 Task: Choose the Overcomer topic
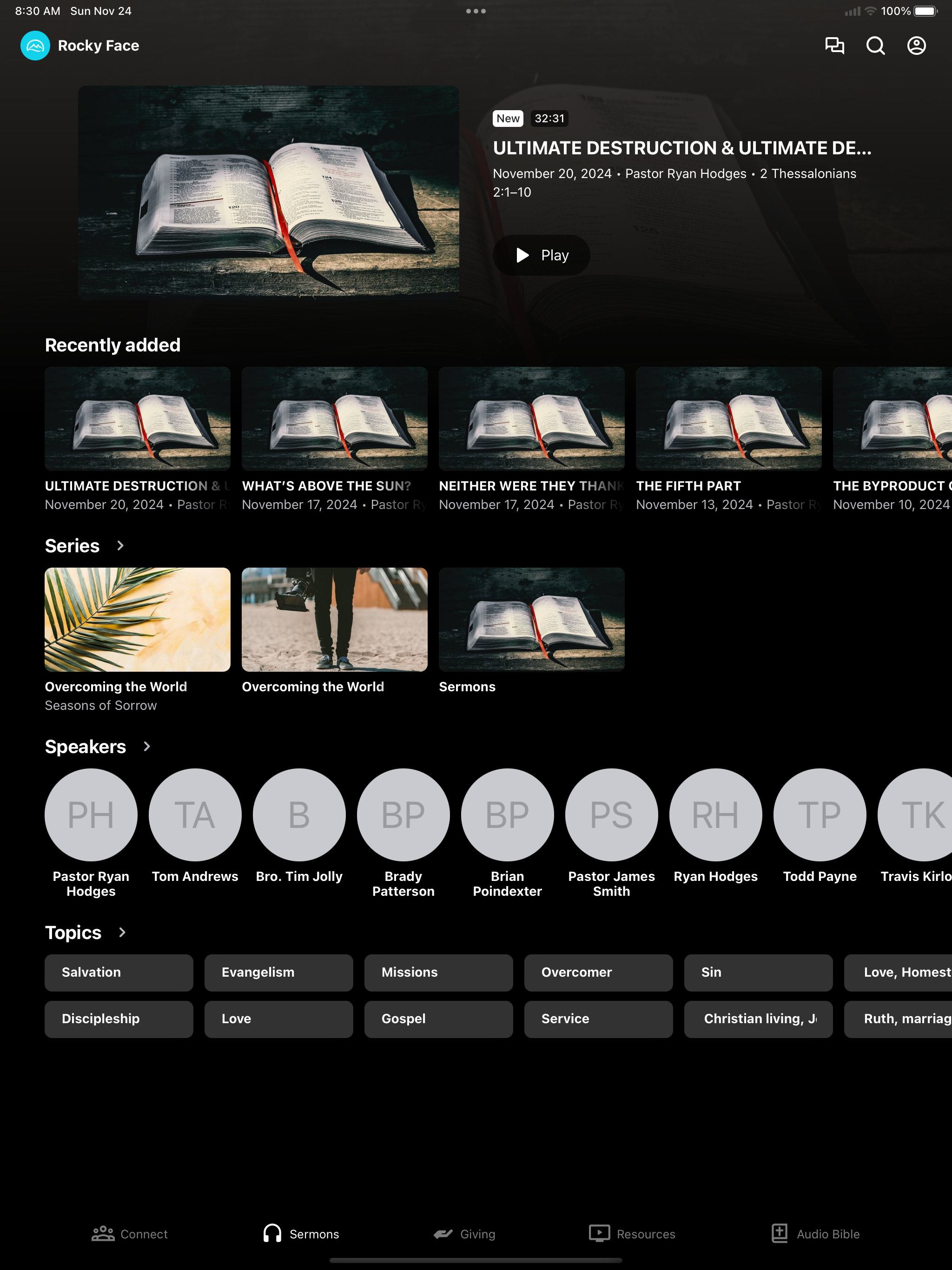[x=598, y=972]
